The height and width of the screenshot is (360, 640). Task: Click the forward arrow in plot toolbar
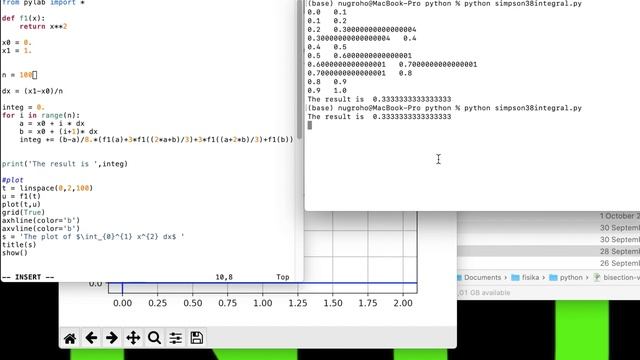click(112, 338)
